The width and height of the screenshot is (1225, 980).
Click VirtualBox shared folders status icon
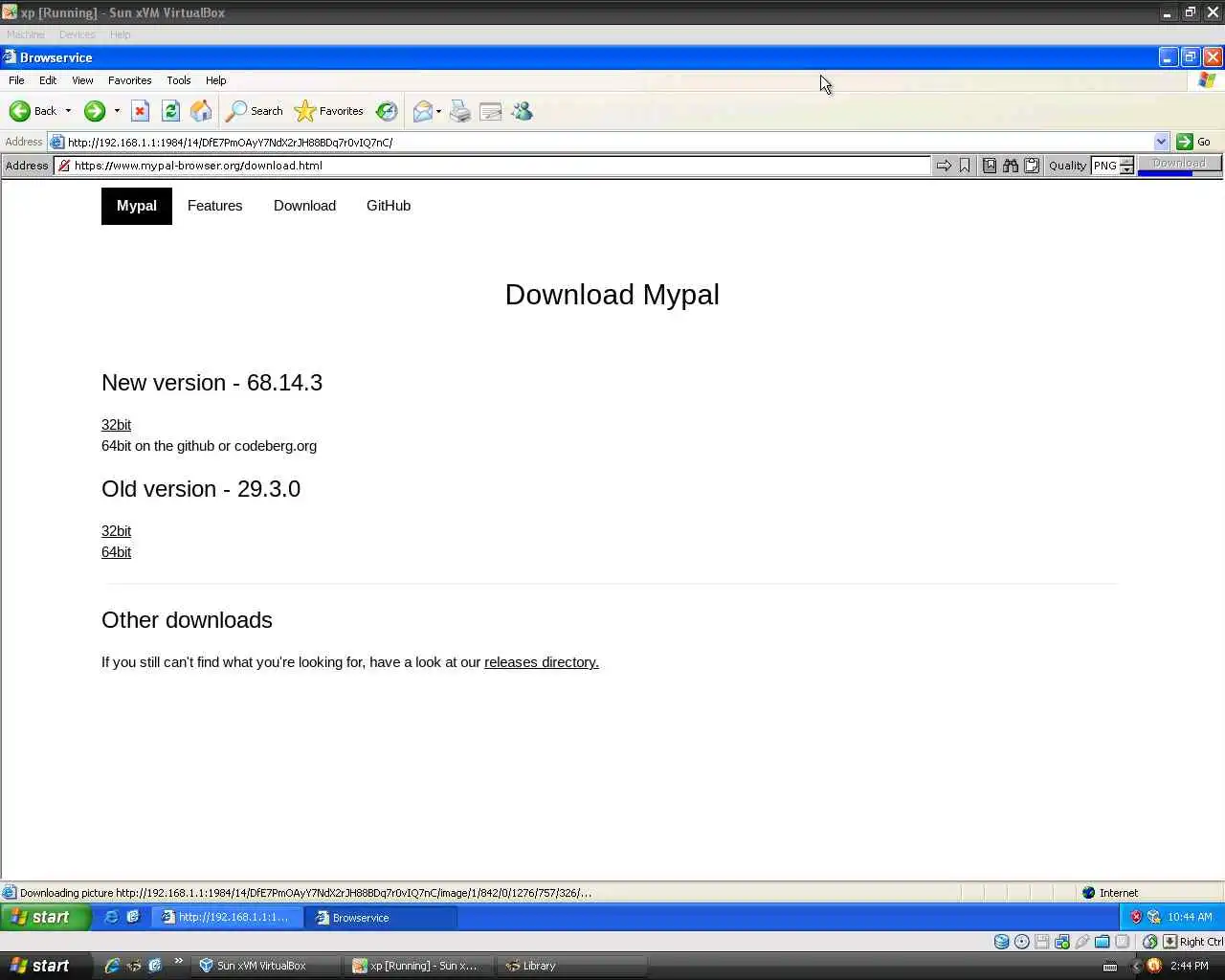(1102, 942)
